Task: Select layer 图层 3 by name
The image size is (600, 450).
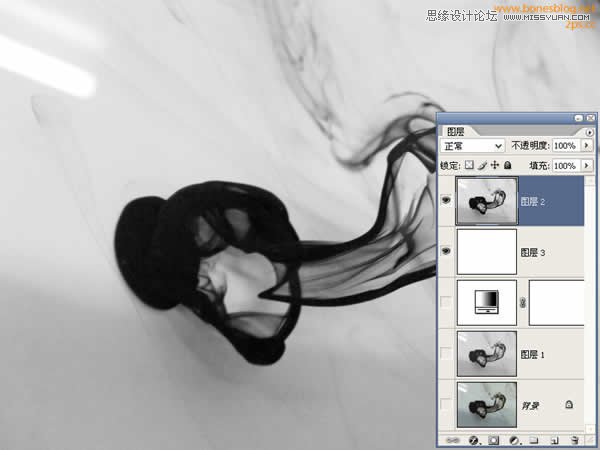Action: click(x=533, y=253)
